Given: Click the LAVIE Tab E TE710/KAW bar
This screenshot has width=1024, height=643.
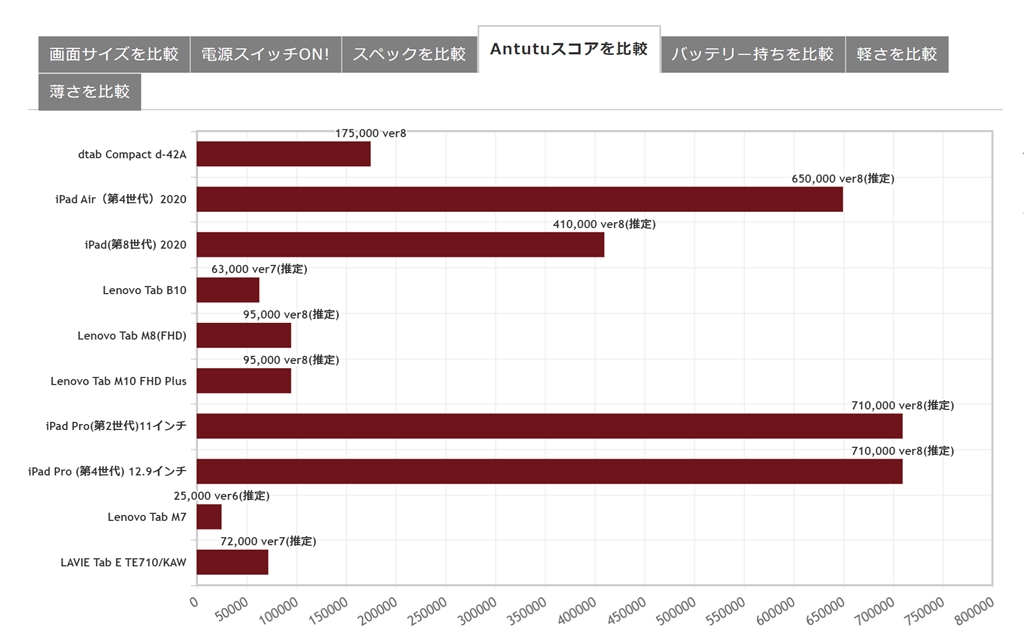Looking at the screenshot, I should tap(232, 562).
